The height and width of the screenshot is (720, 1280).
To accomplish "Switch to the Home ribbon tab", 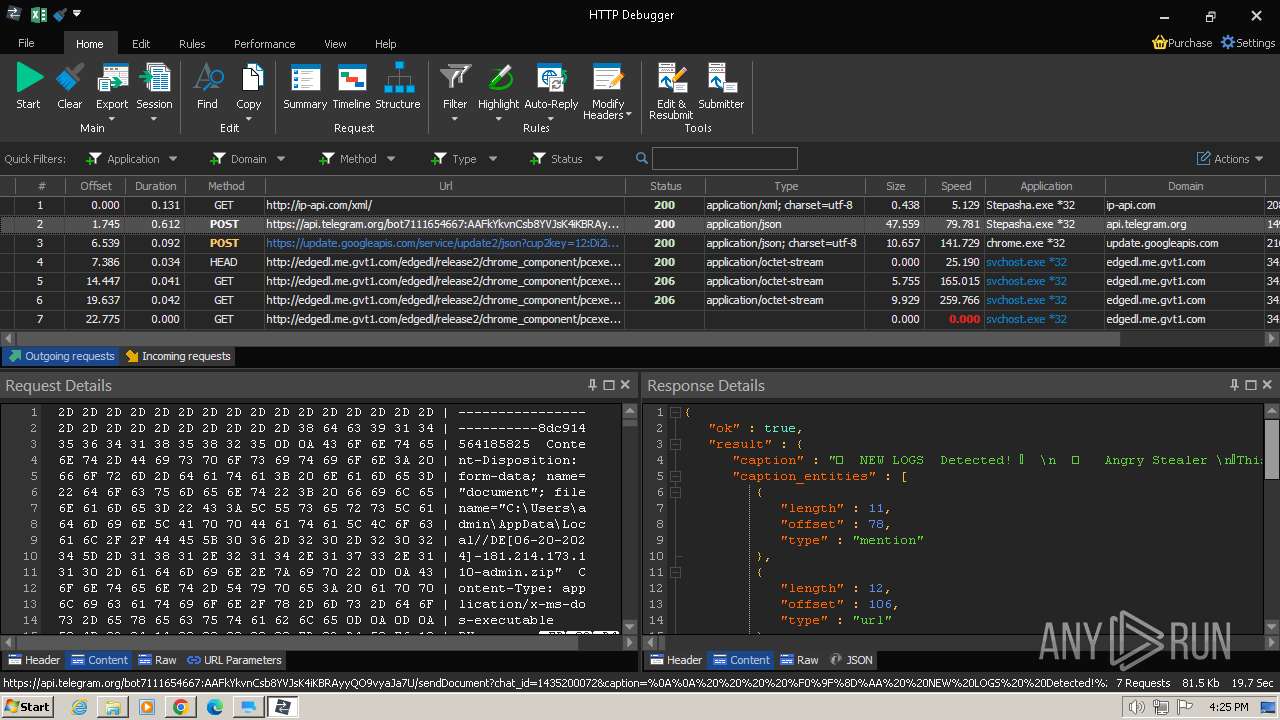I will pos(90,43).
